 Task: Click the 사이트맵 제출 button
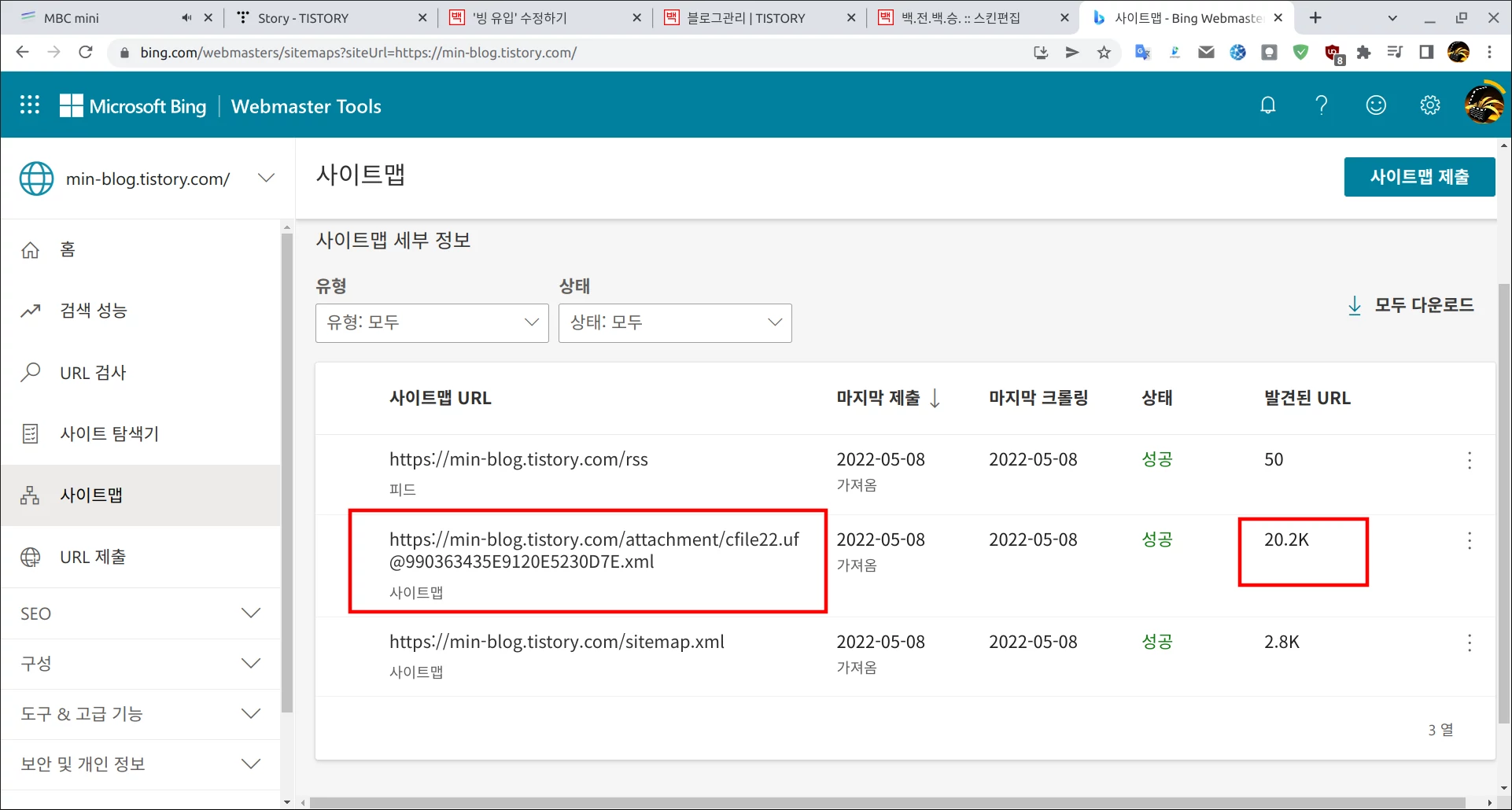1419,177
